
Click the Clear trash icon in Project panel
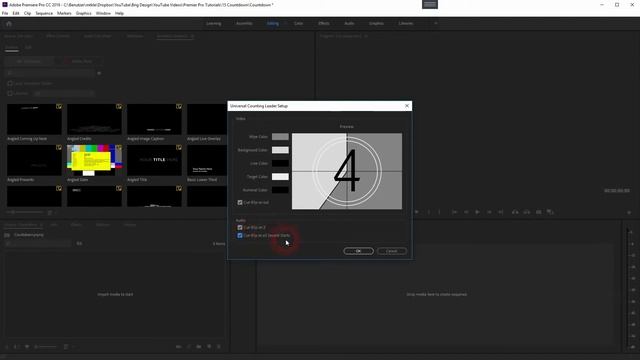(219, 347)
